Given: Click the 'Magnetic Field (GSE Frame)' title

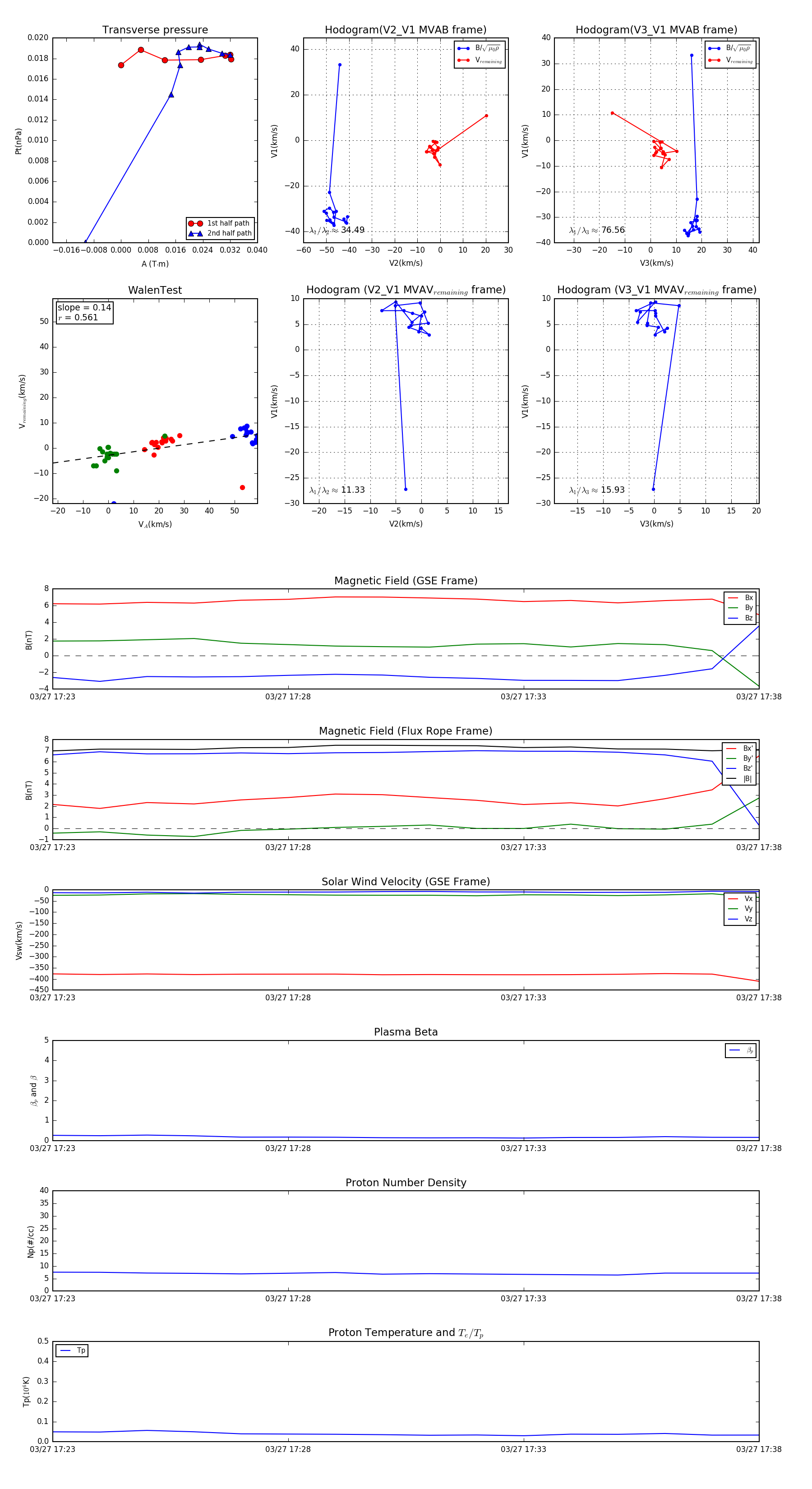Looking at the screenshot, I should click(406, 581).
